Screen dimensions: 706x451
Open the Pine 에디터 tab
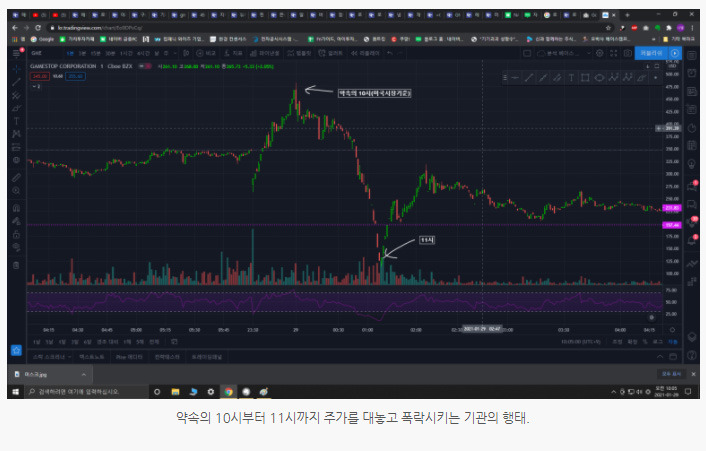[x=129, y=357]
